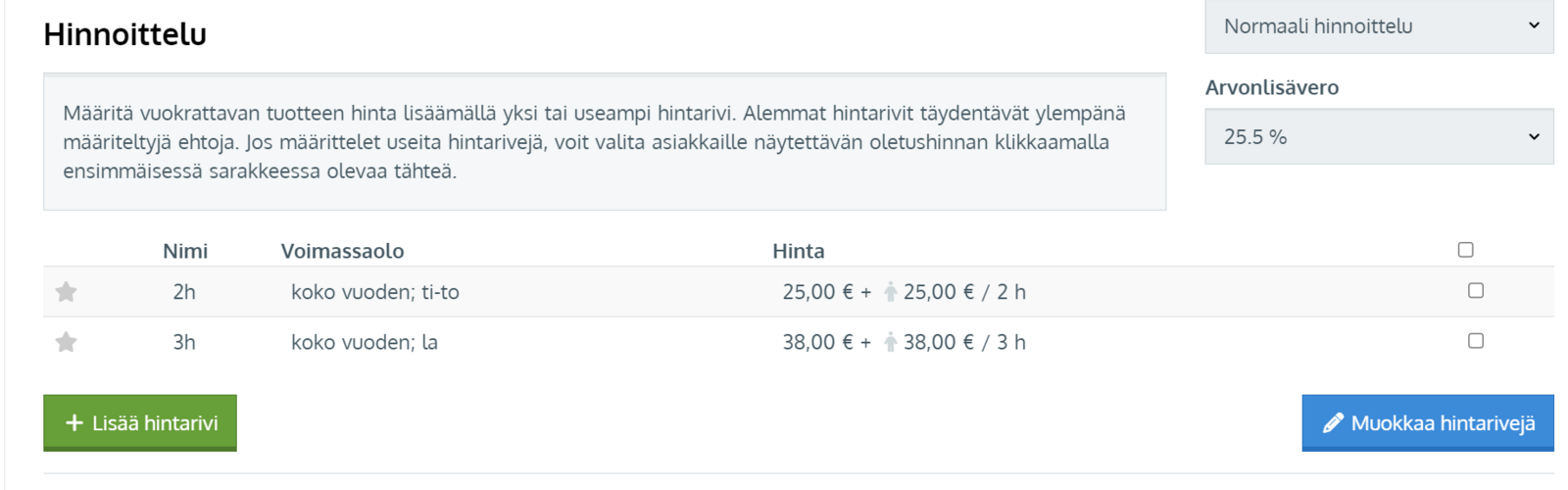
Task: Click the 'koko vuoden; la' validity text
Action: click(x=364, y=342)
